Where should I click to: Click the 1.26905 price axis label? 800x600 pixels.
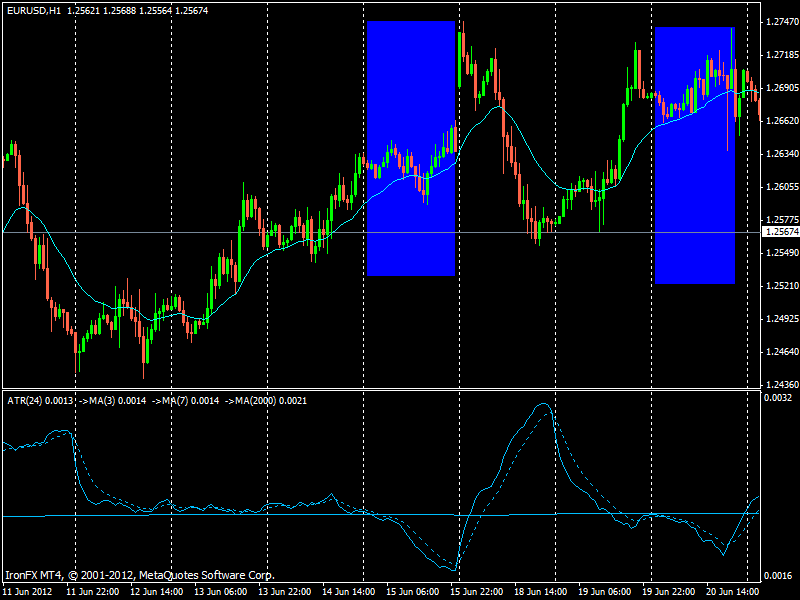tap(781, 88)
